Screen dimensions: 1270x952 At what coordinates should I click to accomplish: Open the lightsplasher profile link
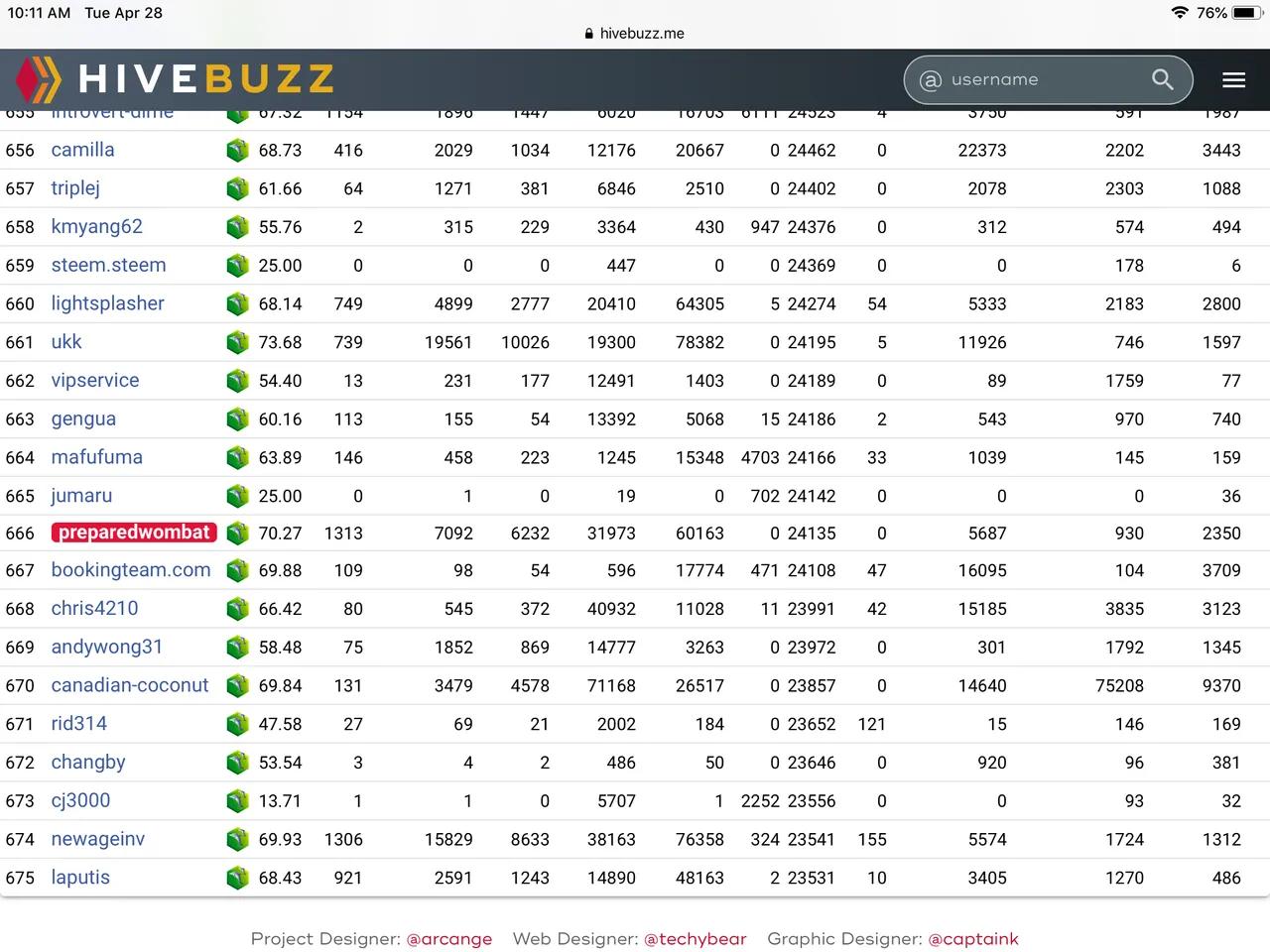point(108,303)
